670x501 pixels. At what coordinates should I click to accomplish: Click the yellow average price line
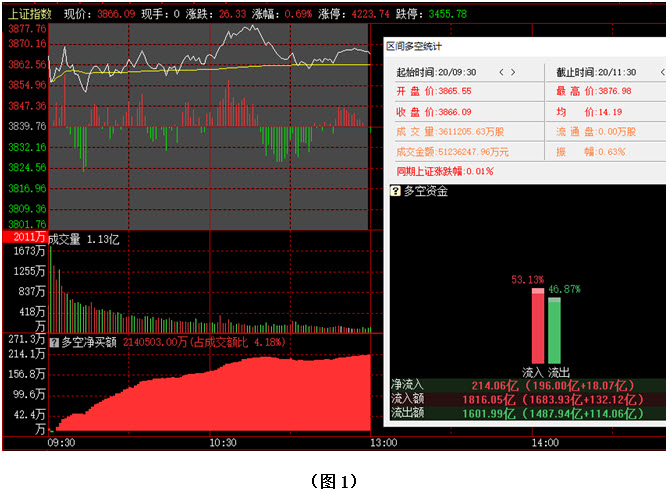200,68
